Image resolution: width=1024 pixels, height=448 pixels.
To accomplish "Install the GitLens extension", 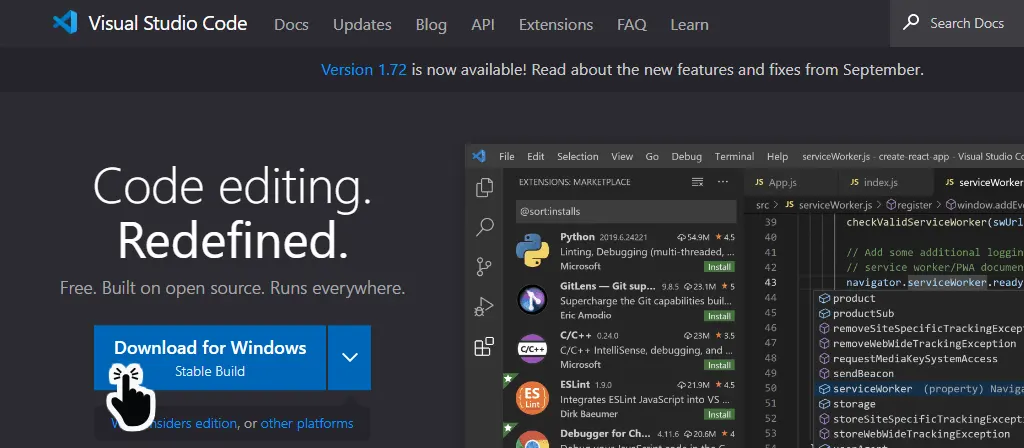I will [719, 316].
